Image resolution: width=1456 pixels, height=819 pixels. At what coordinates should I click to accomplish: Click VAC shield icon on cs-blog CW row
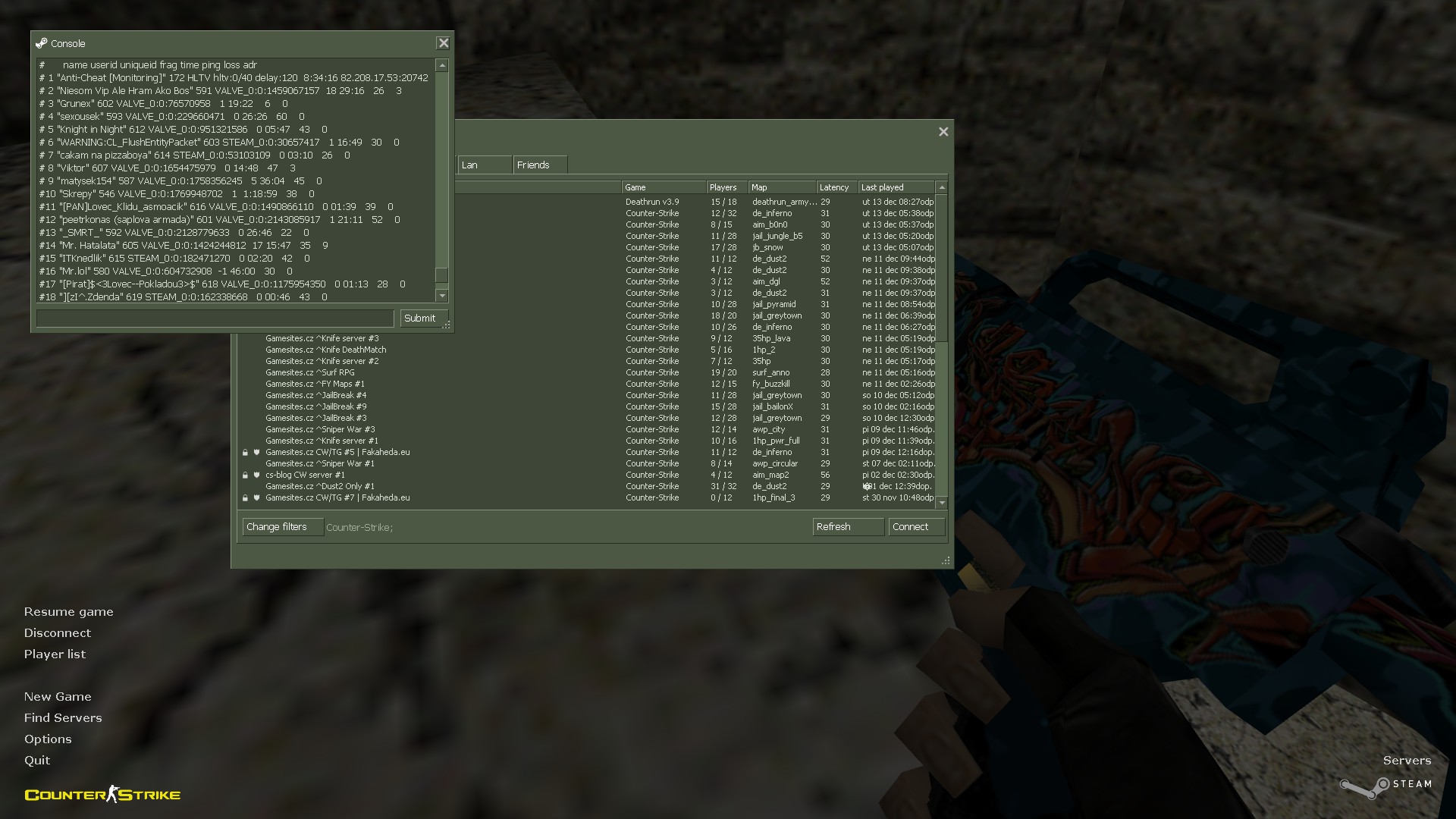256,475
